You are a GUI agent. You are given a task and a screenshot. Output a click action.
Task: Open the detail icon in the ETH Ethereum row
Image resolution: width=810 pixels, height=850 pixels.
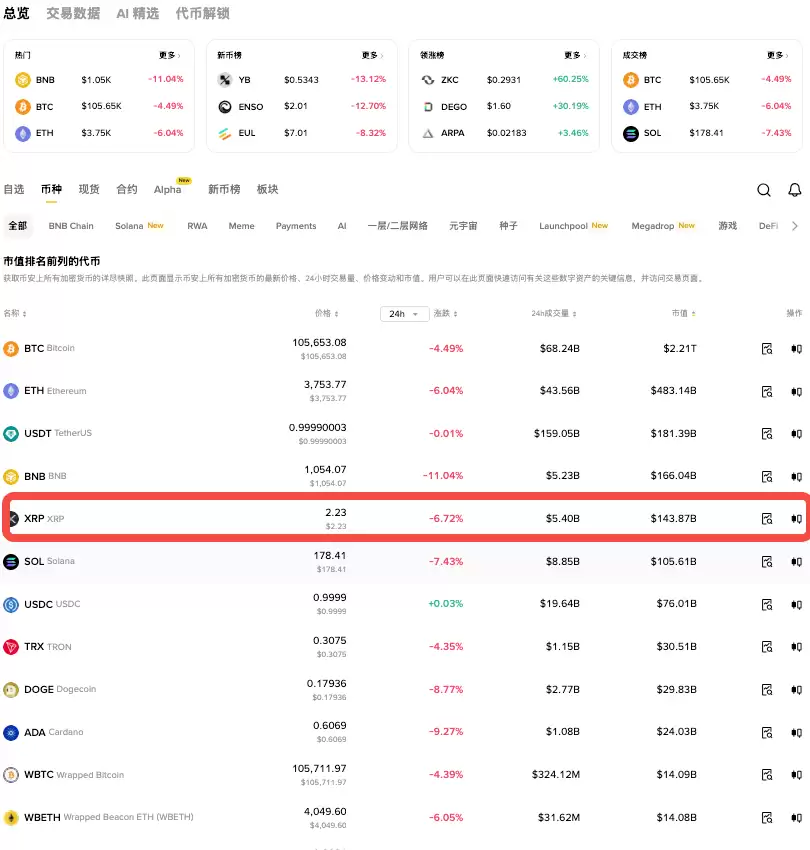click(767, 391)
